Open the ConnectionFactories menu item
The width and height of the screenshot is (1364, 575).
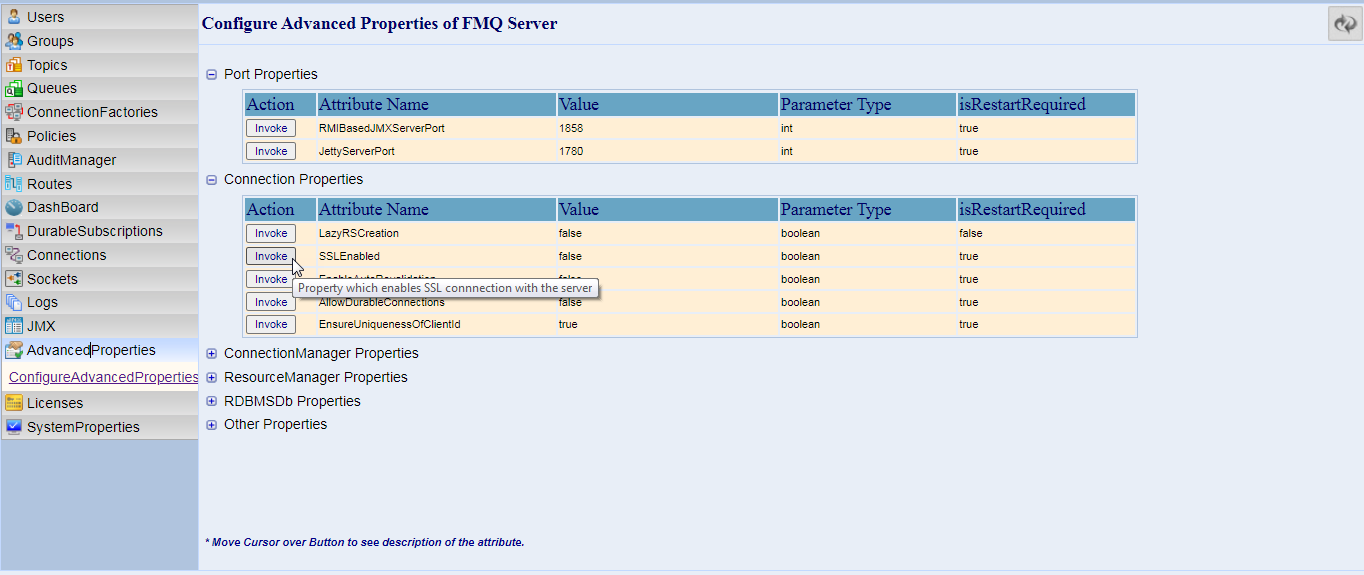(x=100, y=112)
